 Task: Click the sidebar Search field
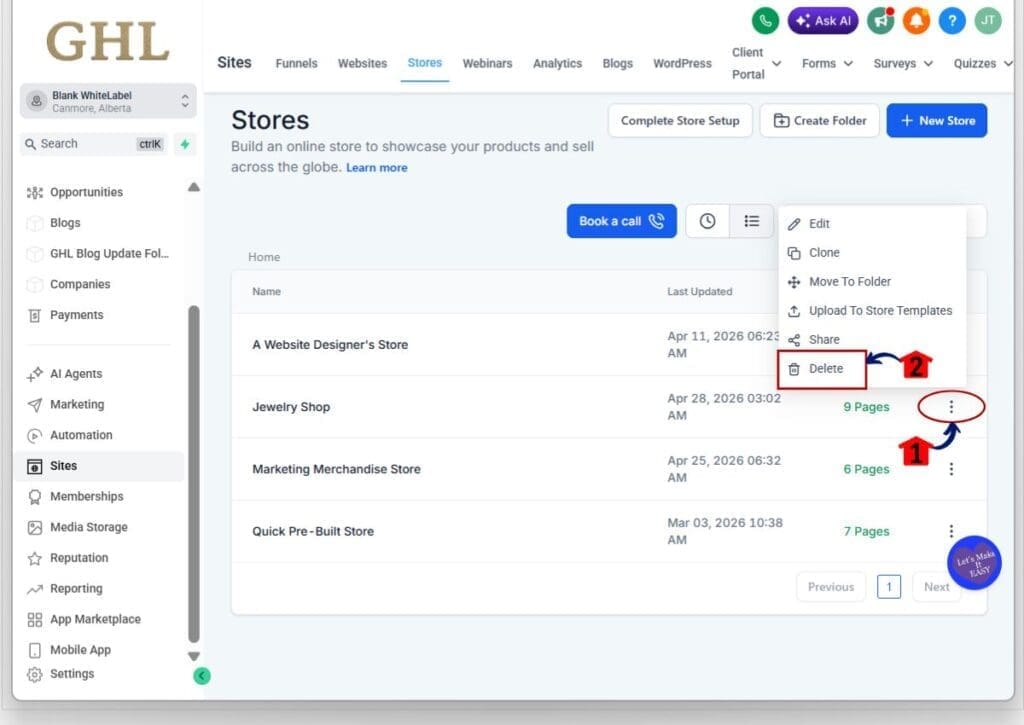click(x=85, y=144)
